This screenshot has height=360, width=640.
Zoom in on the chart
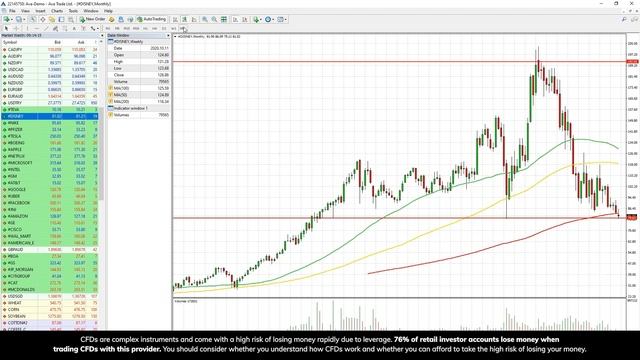click(x=205, y=19)
